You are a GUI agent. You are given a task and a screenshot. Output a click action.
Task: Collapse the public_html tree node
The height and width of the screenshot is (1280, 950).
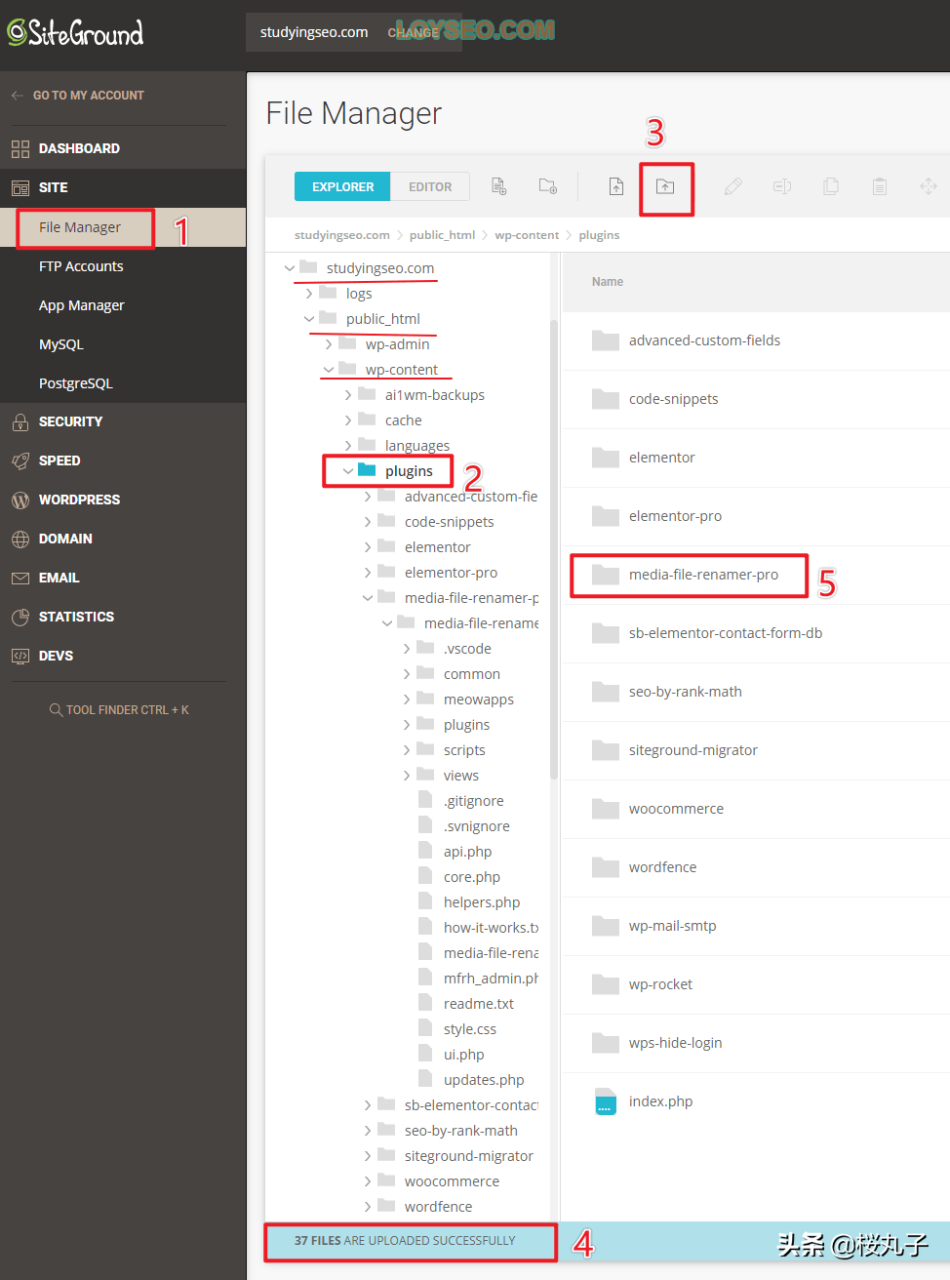pyautogui.click(x=309, y=319)
